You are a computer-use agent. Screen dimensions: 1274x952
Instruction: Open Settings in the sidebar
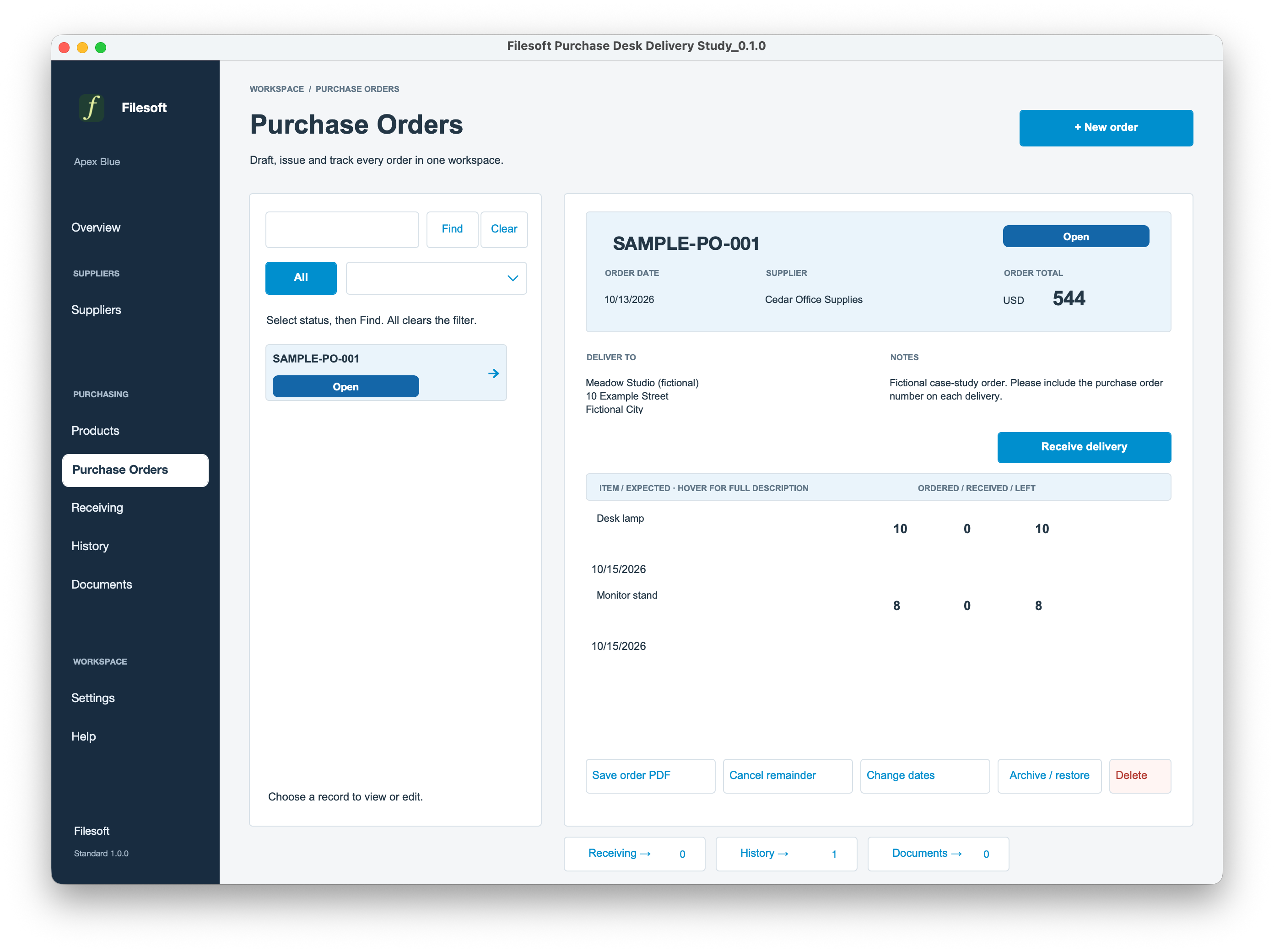pyautogui.click(x=93, y=698)
